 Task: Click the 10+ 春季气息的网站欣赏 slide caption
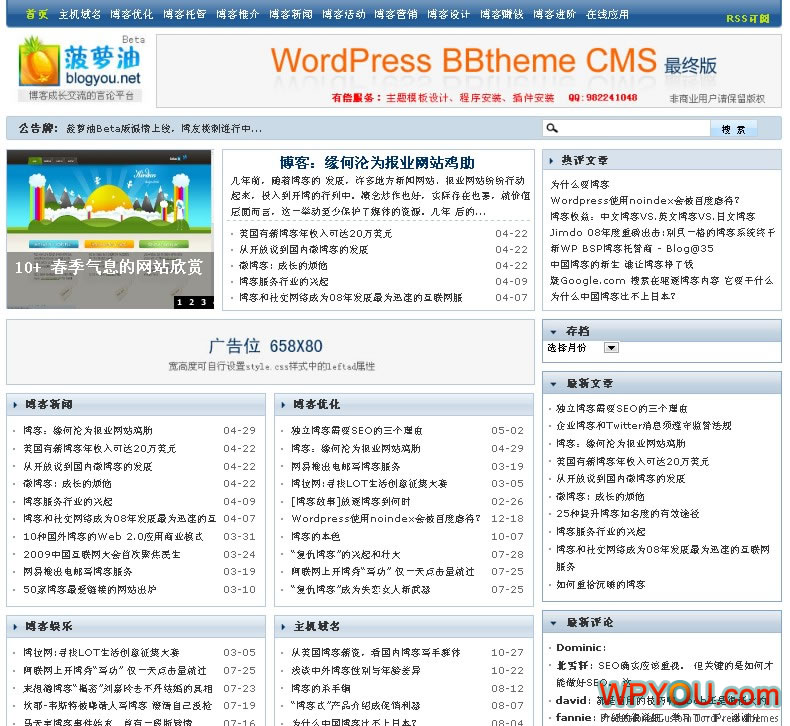click(x=109, y=267)
